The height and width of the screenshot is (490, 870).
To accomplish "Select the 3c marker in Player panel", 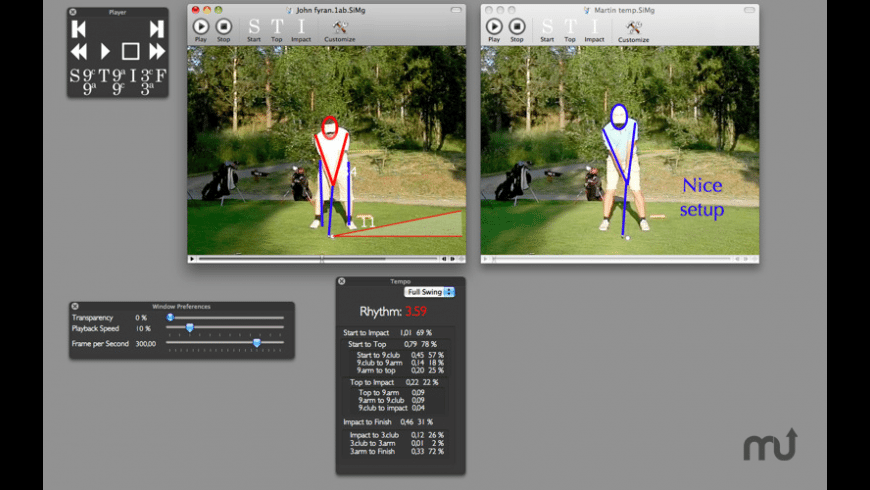I will click(146, 74).
